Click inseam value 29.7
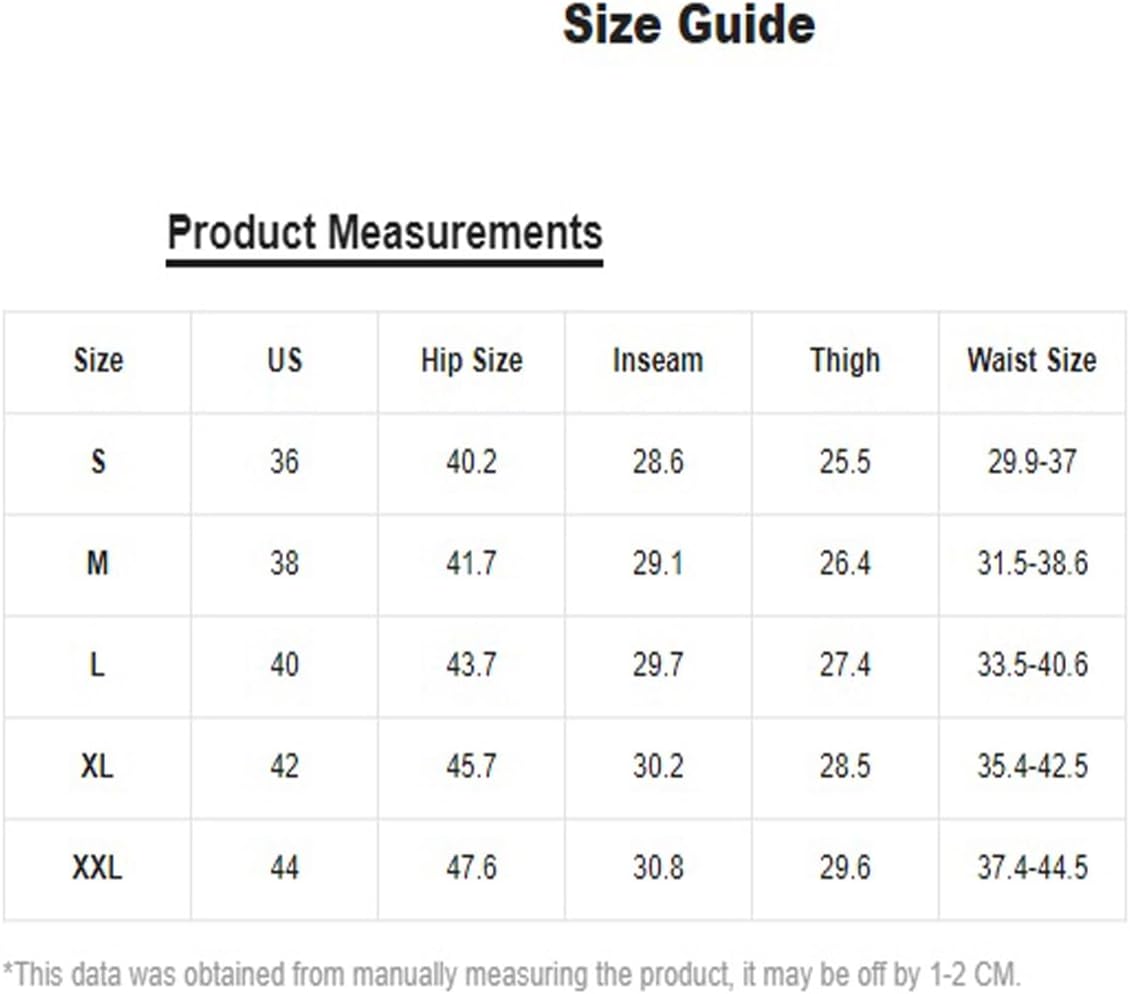The height and width of the screenshot is (994, 1130). click(658, 664)
